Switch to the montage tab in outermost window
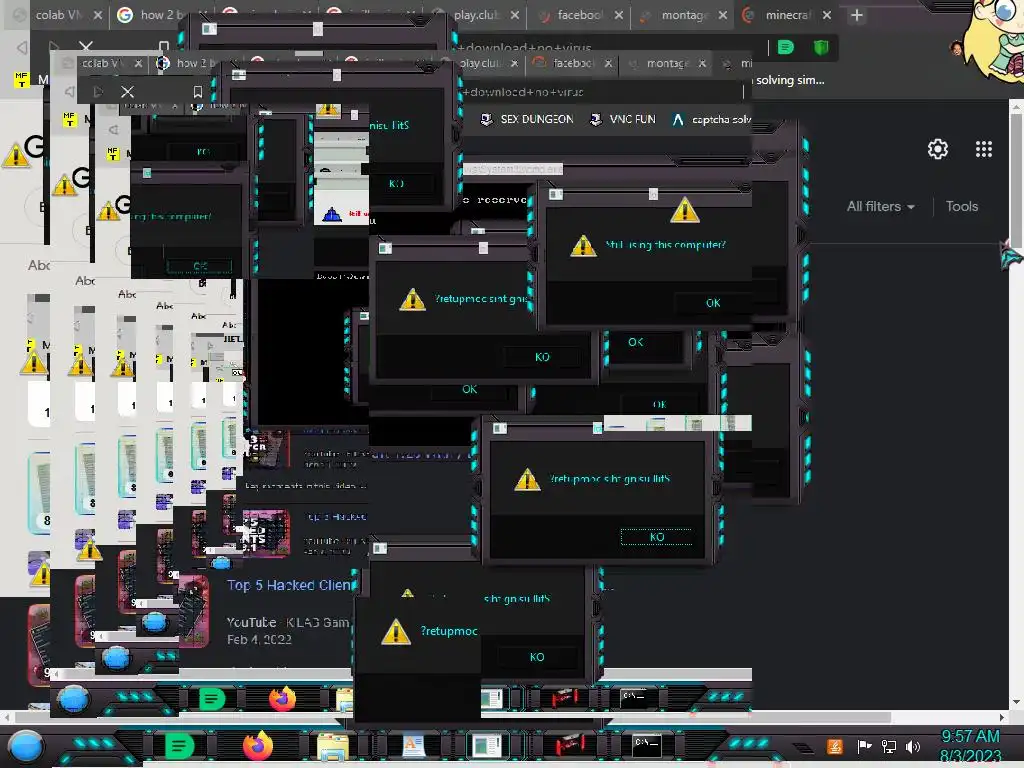Viewport: 1024px width, 768px height. [682, 14]
